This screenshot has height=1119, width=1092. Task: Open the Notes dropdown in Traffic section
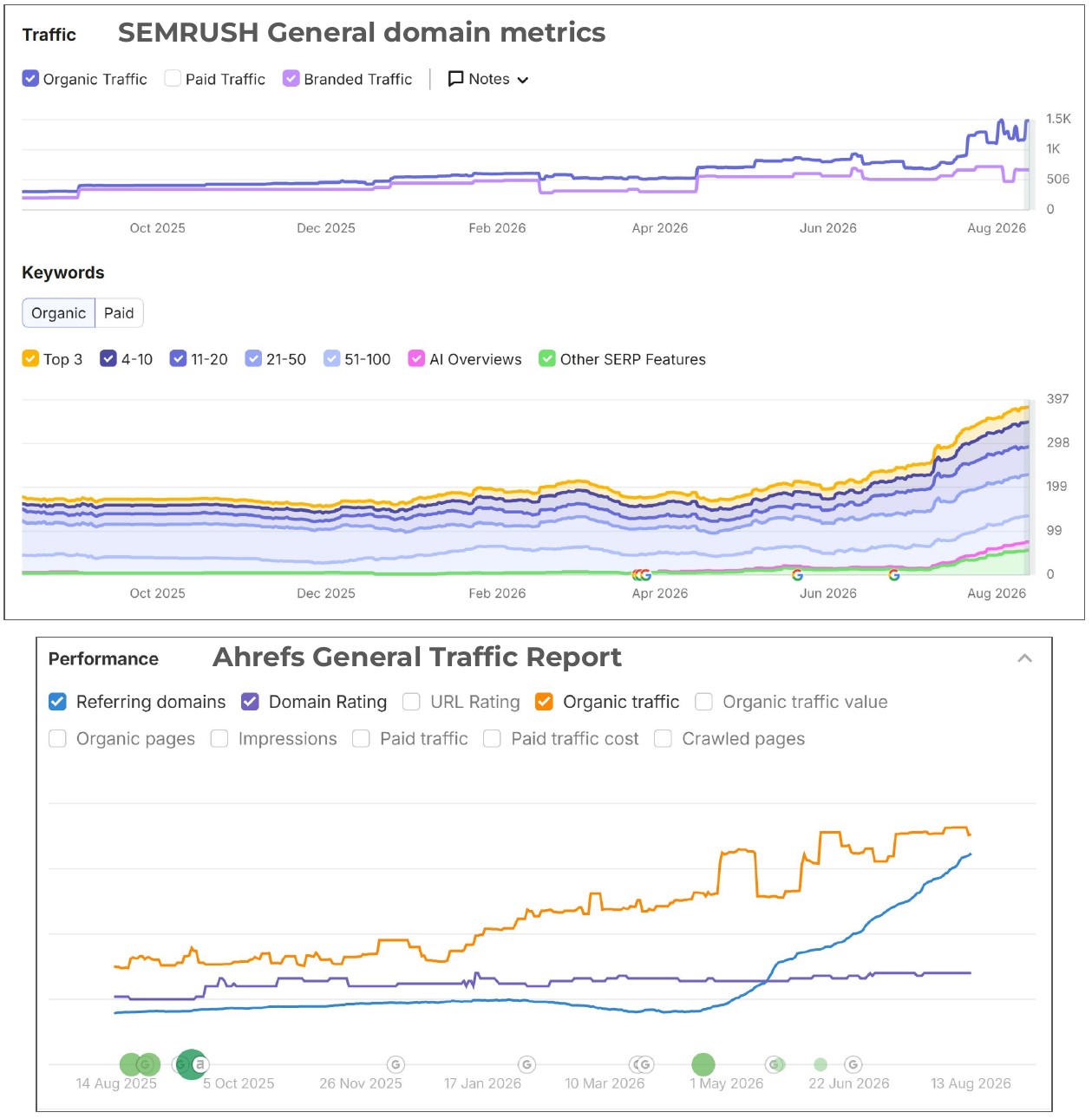point(487,79)
